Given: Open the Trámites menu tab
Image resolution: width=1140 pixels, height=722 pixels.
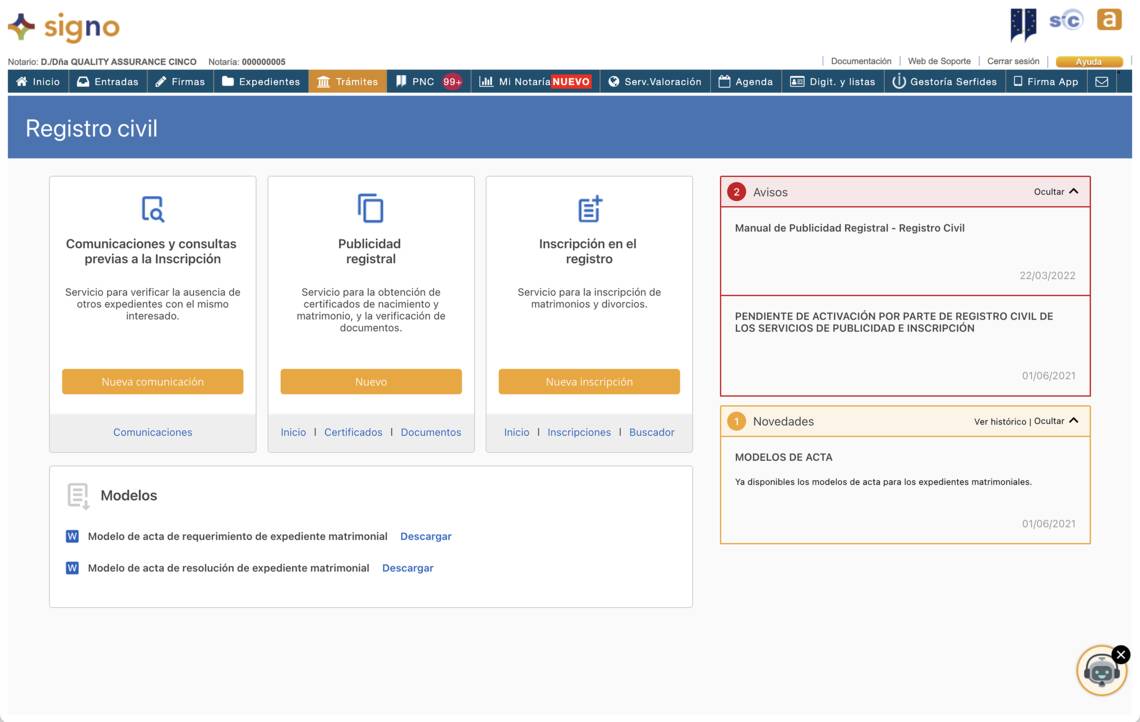Looking at the screenshot, I should (x=347, y=82).
